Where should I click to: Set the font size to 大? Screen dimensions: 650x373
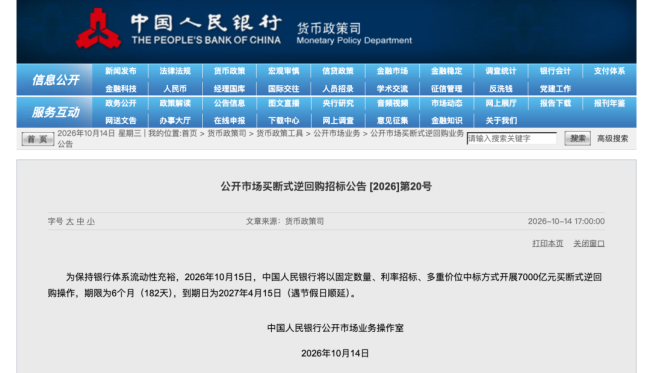click(x=70, y=221)
